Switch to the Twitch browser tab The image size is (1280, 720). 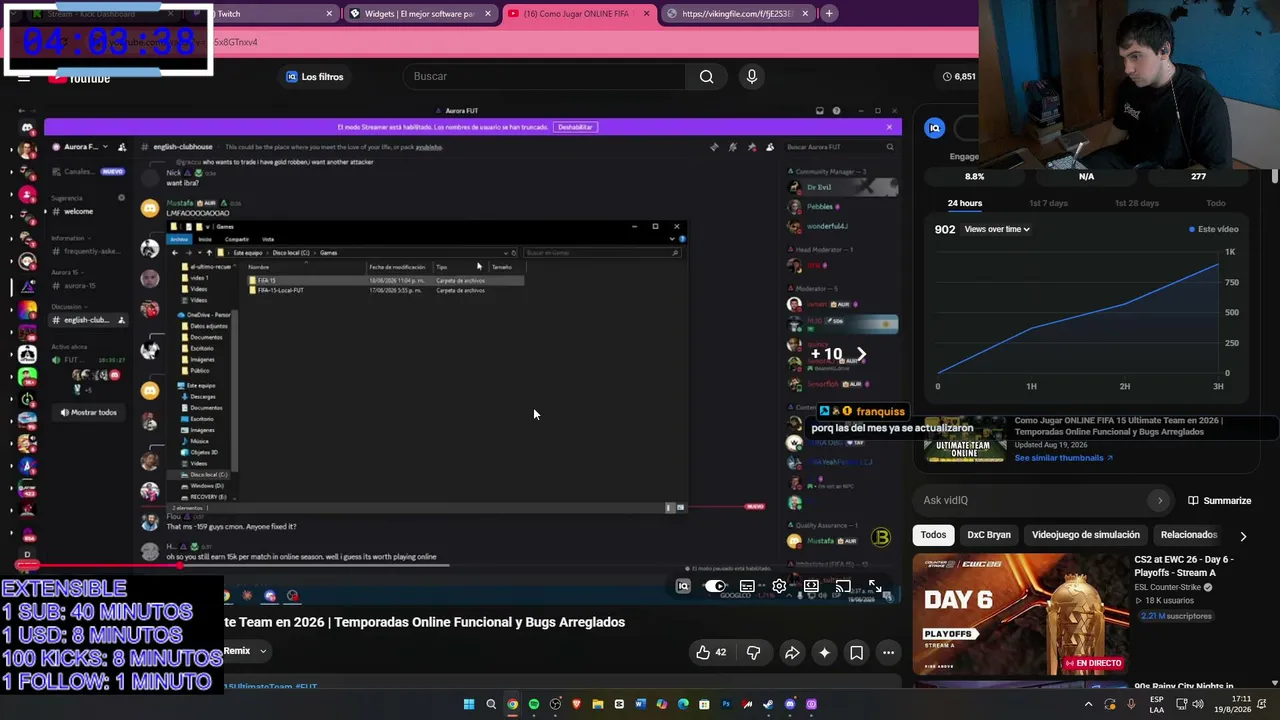267,14
